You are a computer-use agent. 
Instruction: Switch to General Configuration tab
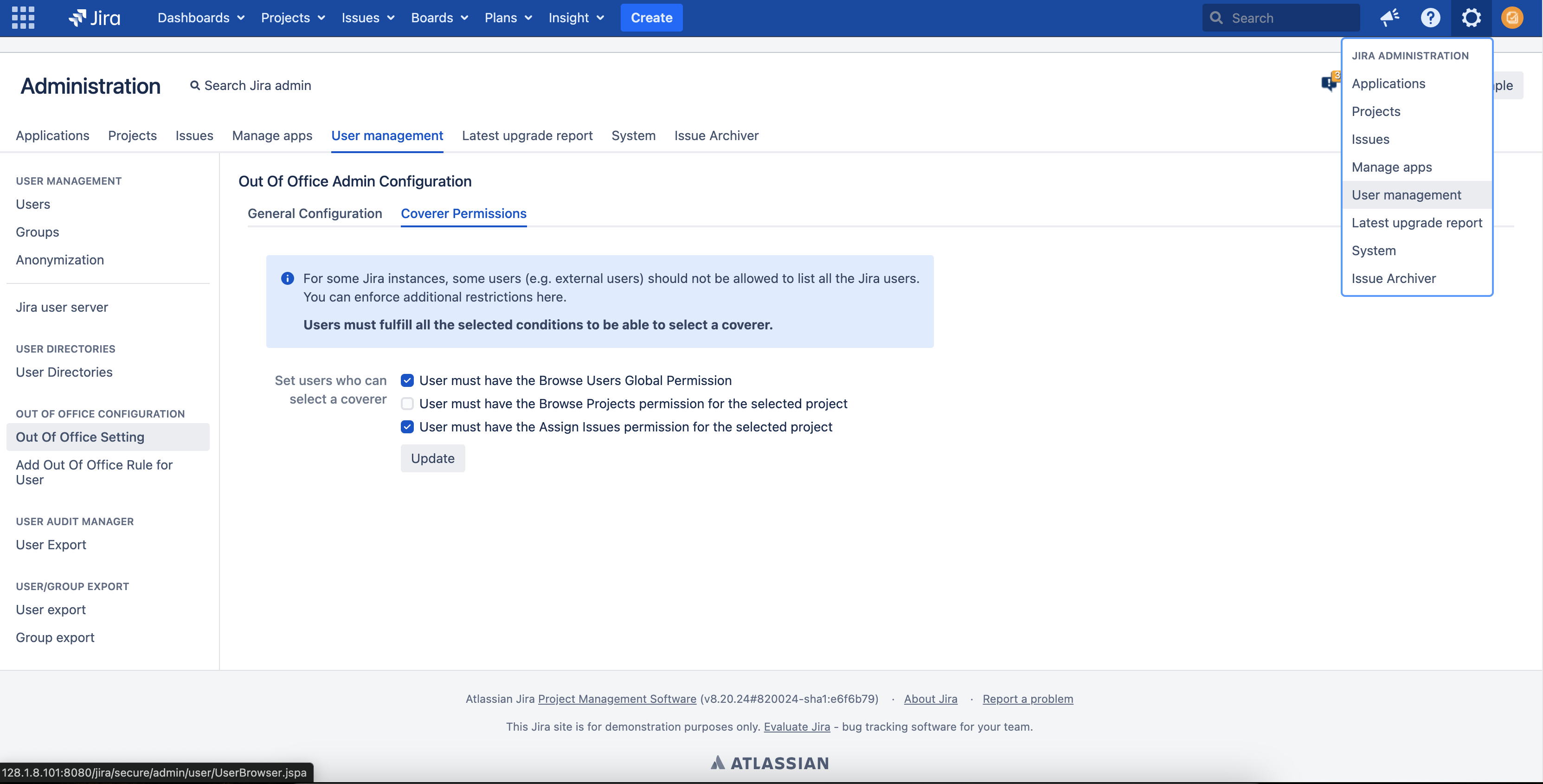(x=315, y=214)
